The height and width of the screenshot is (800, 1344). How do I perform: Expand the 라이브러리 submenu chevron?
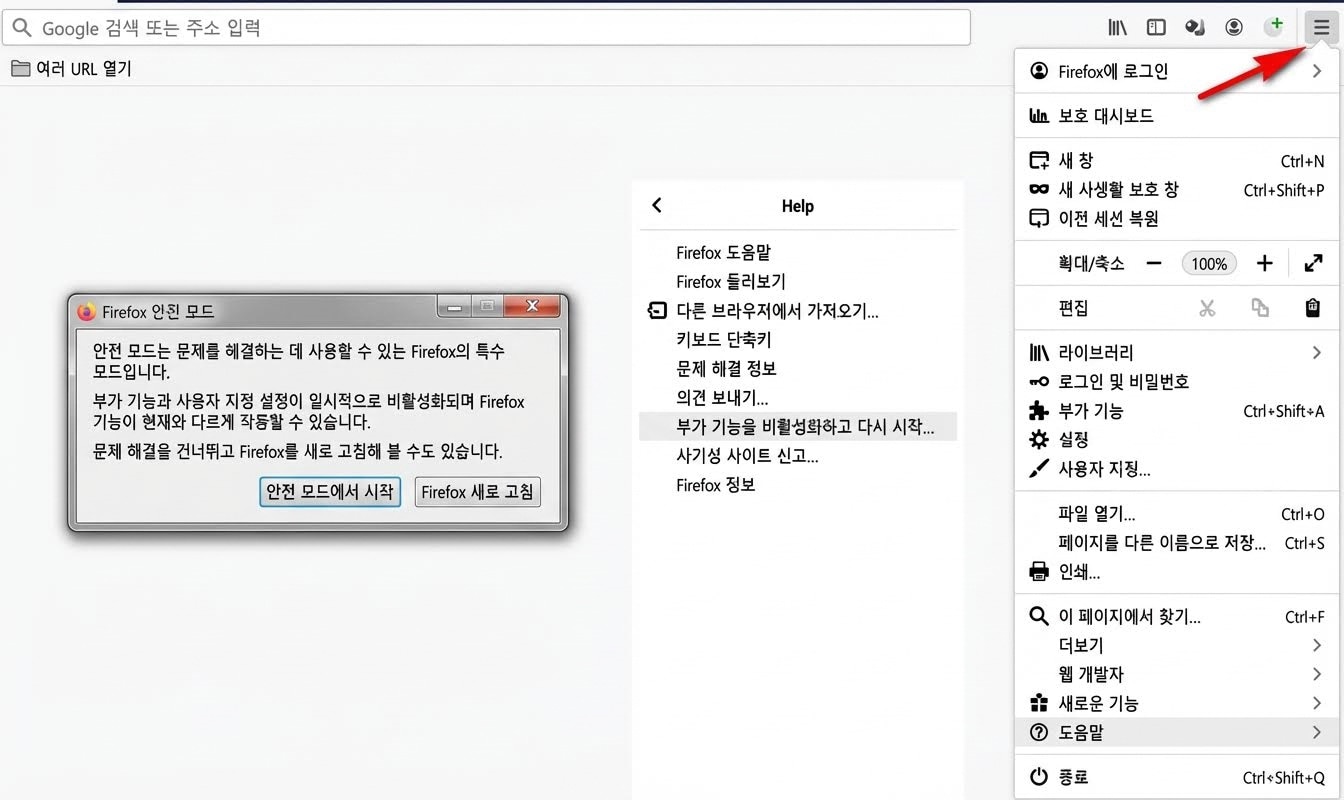coord(1316,352)
